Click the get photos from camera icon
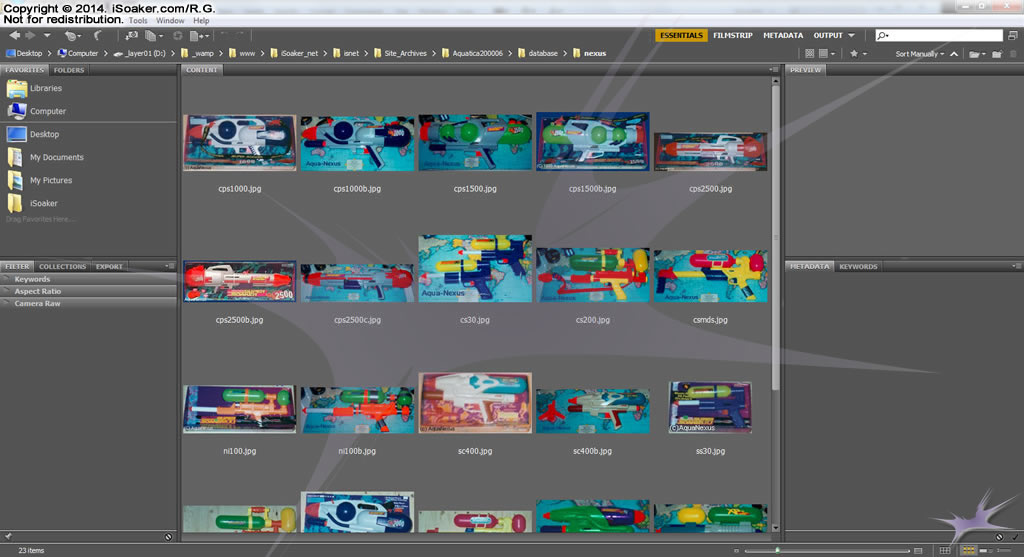This screenshot has height=557, width=1024. pyautogui.click(x=131, y=35)
